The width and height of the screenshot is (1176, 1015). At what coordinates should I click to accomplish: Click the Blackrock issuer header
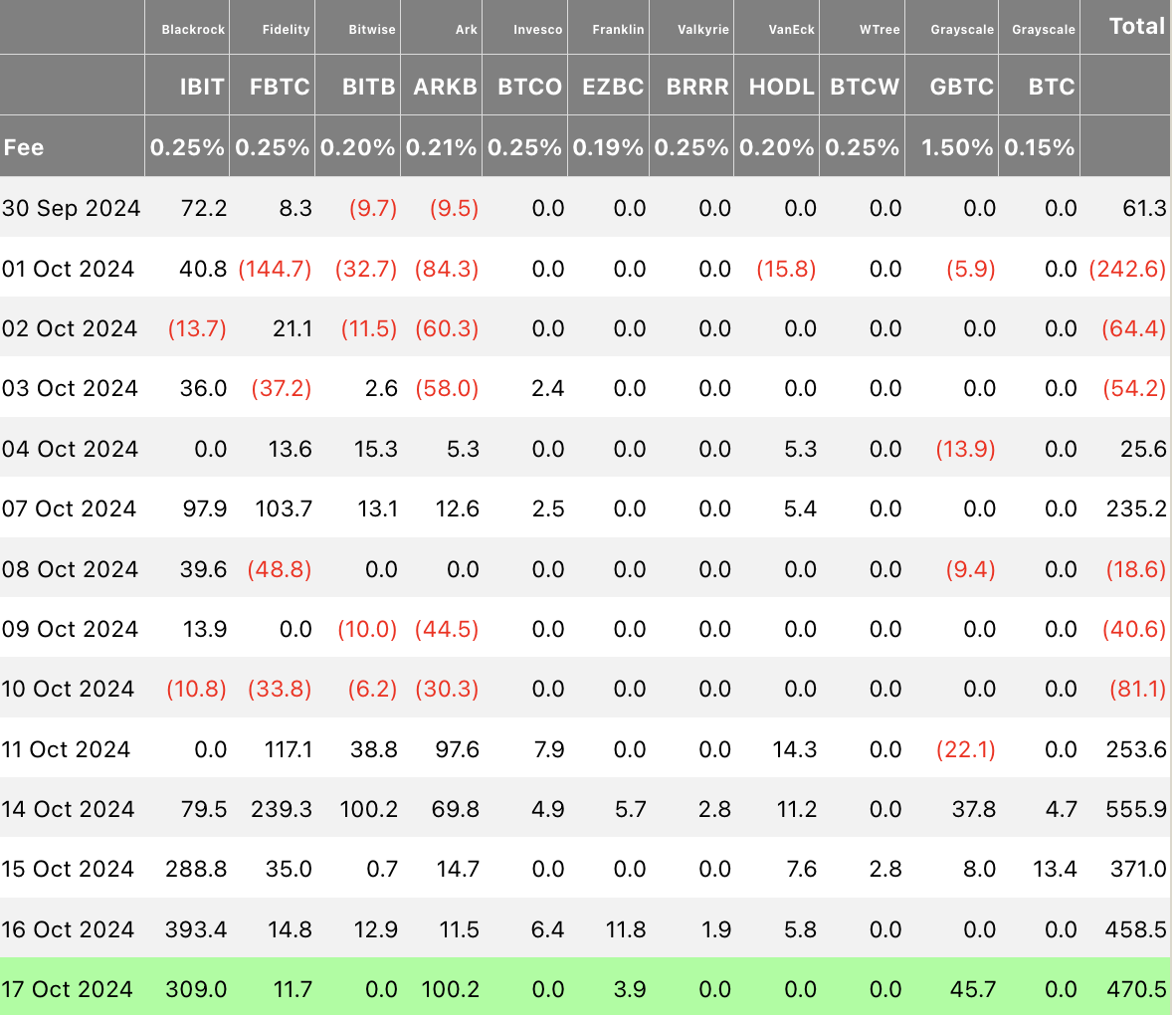pos(193,30)
